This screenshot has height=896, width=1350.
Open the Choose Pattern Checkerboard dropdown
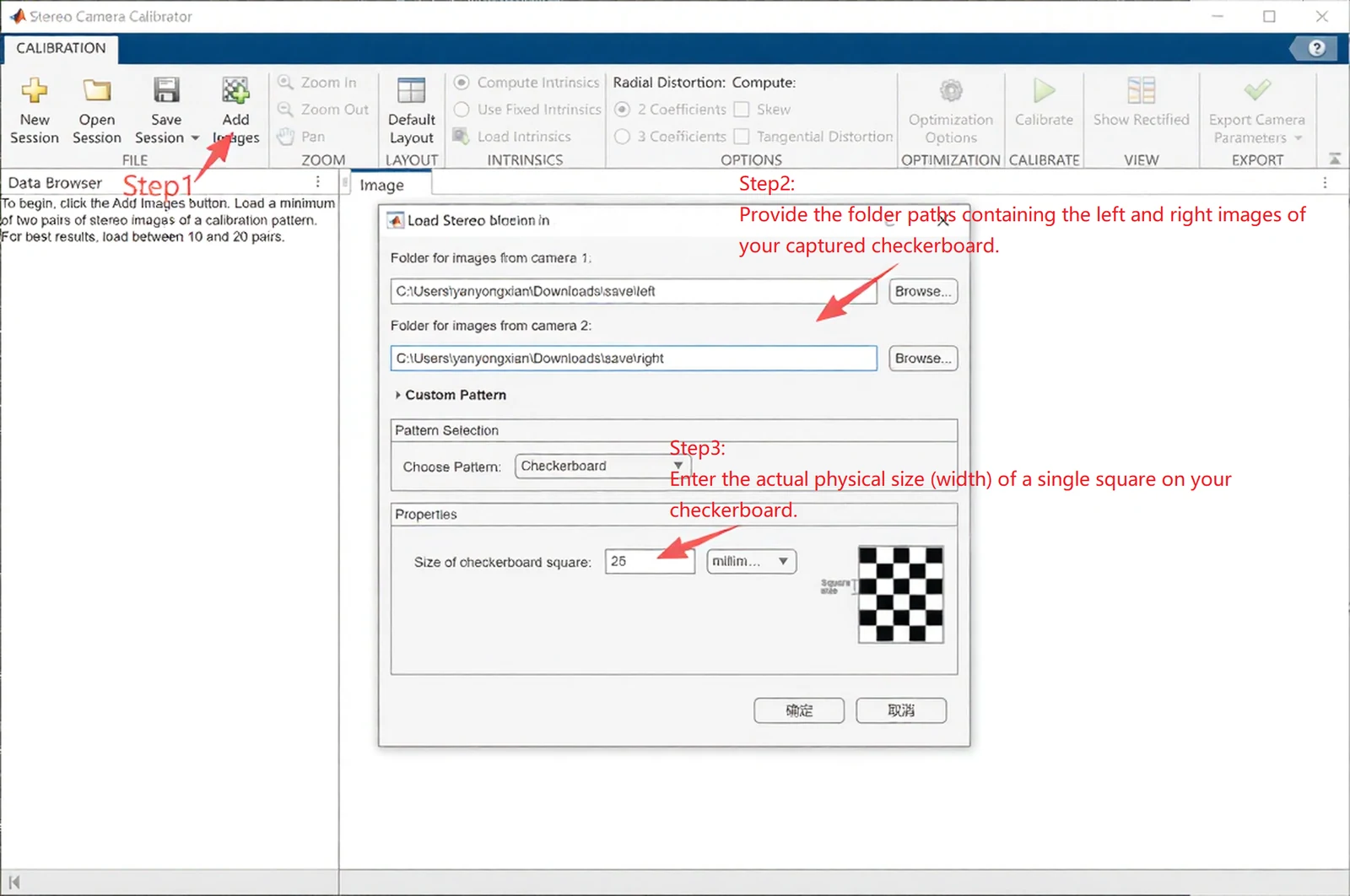pos(603,467)
